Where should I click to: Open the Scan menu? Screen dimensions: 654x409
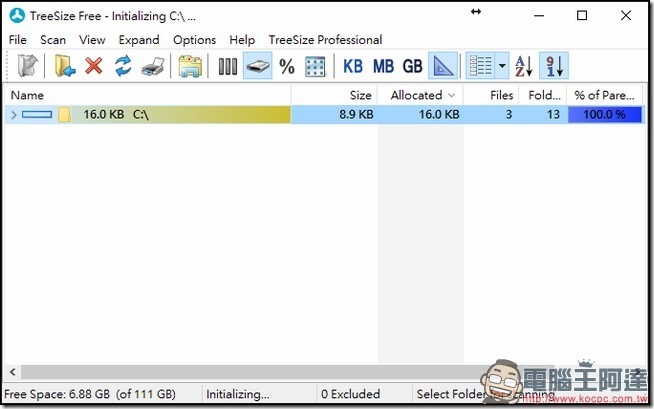[53, 40]
